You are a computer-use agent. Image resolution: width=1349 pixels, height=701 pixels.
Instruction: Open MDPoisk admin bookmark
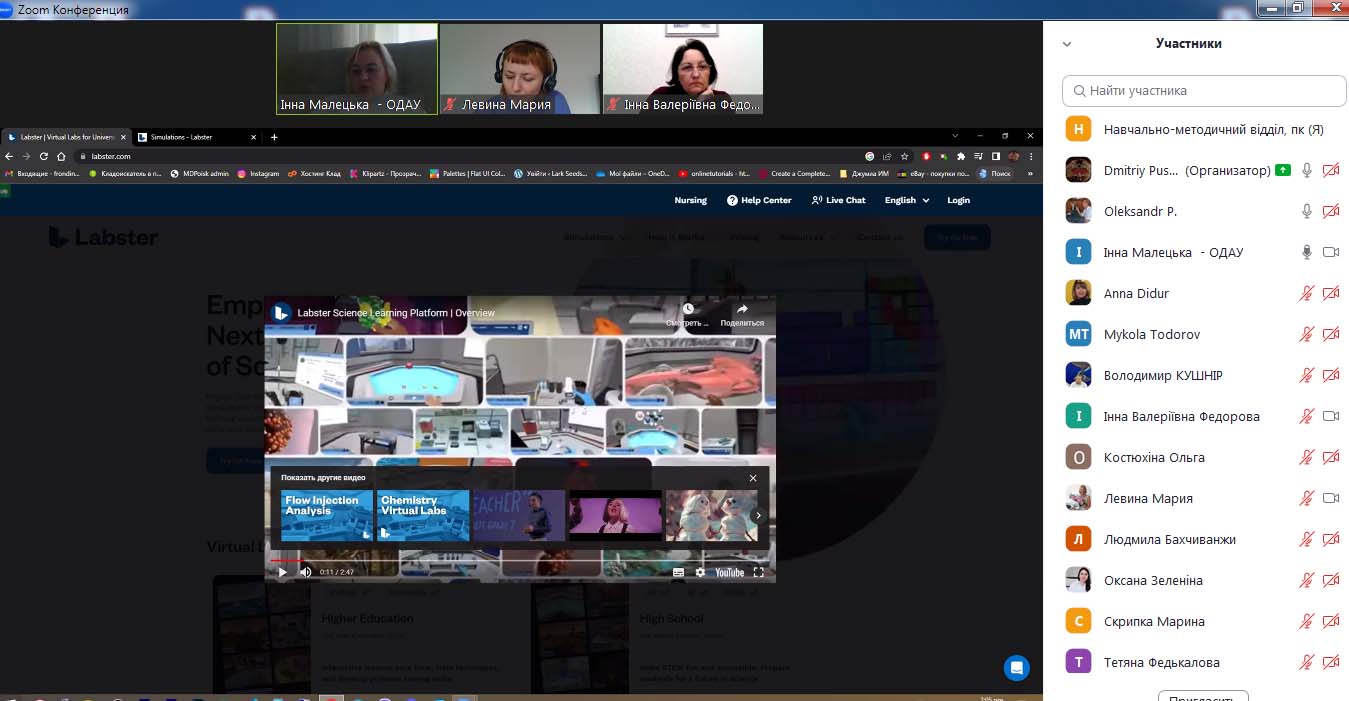coord(199,174)
